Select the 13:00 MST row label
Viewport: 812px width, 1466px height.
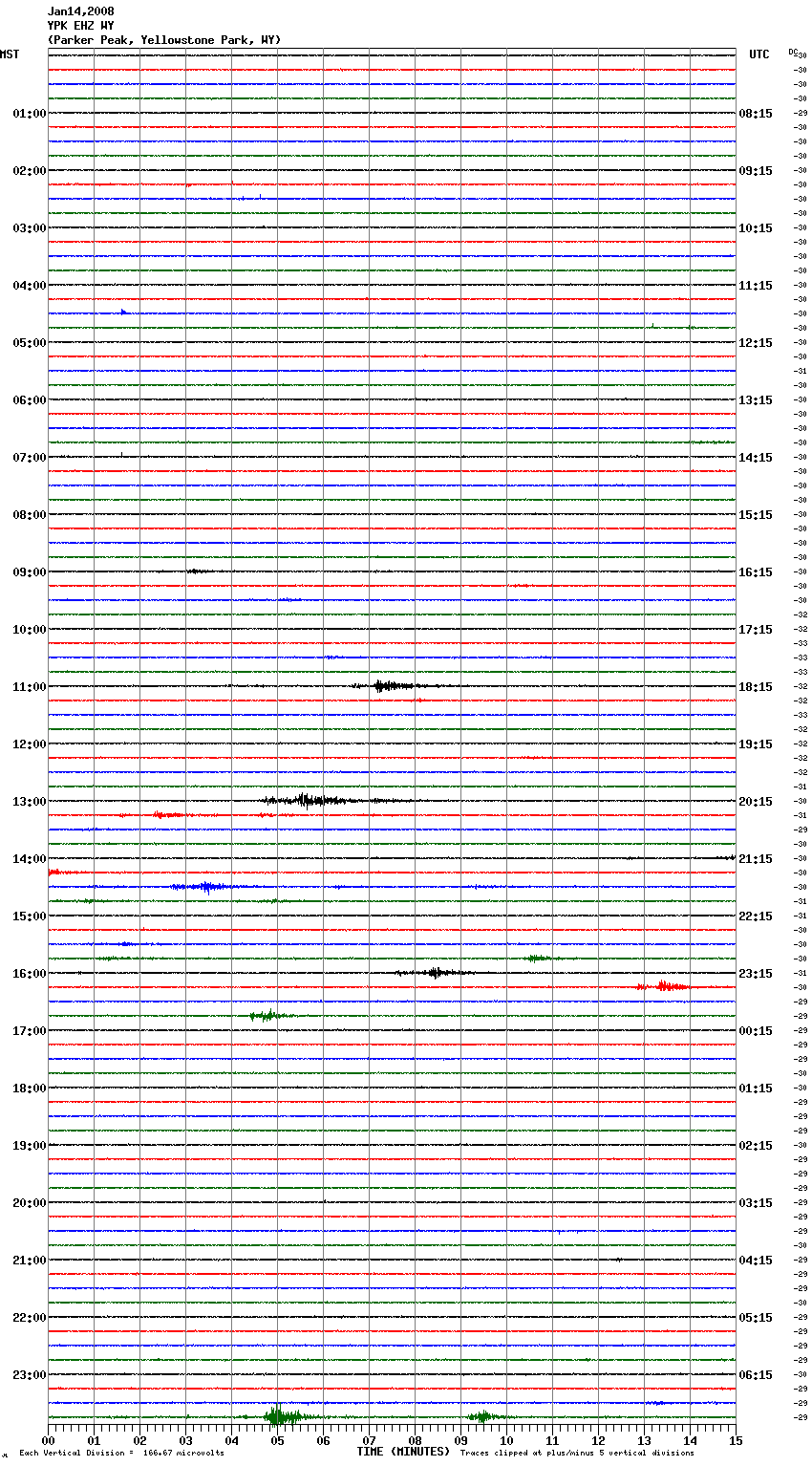[30, 802]
